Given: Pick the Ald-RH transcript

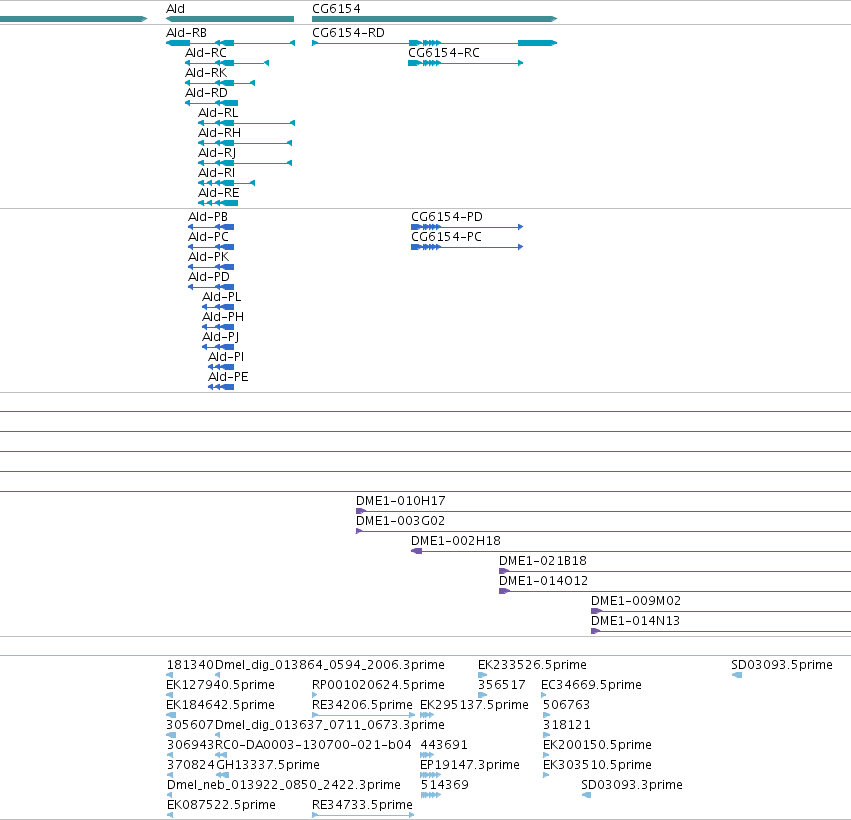Looking at the screenshot, I should coord(219,133).
